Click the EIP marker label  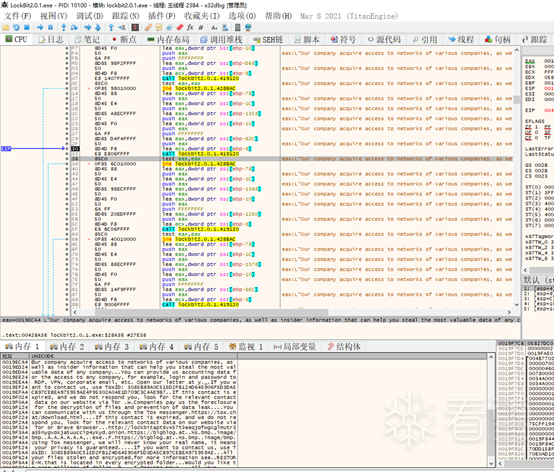pyautogui.click(x=6, y=149)
